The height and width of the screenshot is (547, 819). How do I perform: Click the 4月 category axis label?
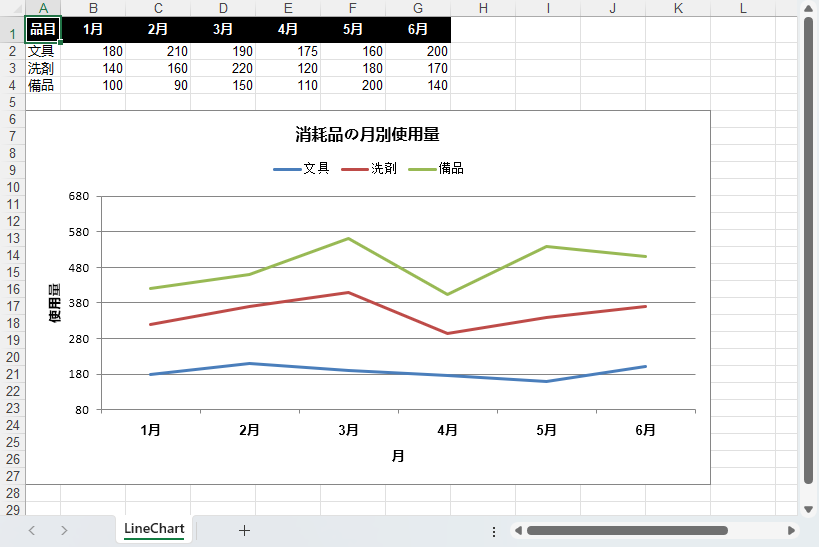(x=448, y=430)
